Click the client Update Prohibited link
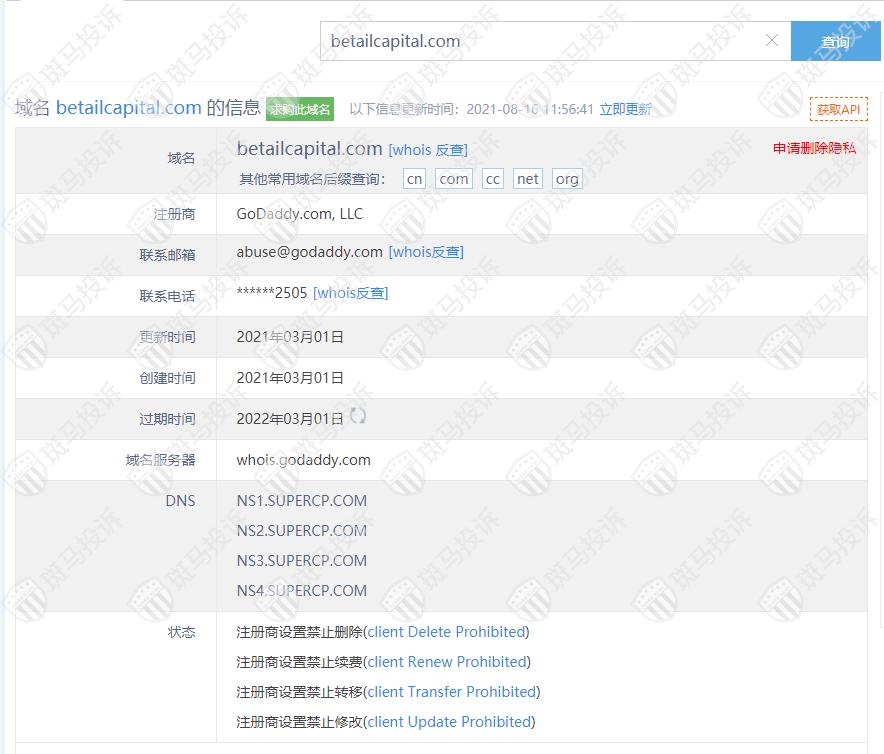Screen dimensions: 884x754 (x=449, y=722)
